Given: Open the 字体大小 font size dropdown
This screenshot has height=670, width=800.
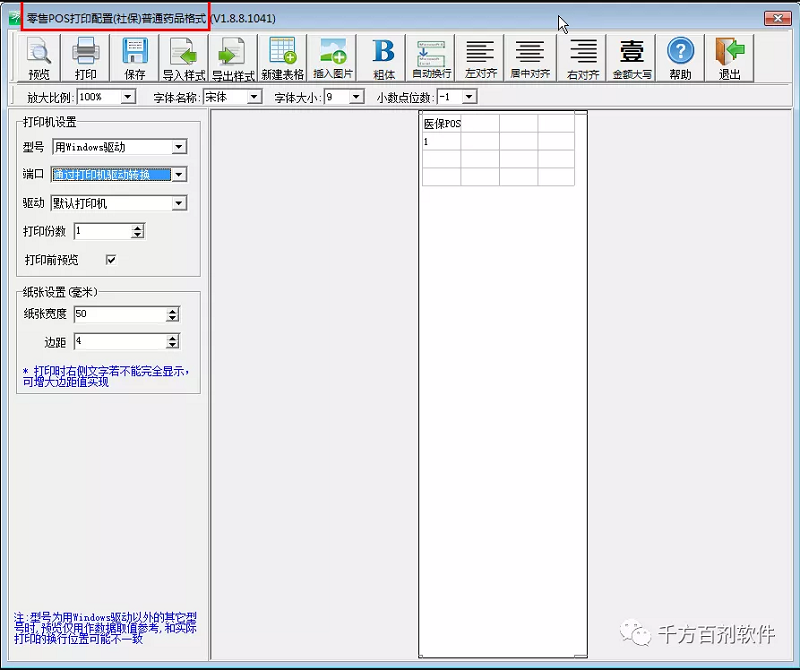Looking at the screenshot, I should pos(356,96).
